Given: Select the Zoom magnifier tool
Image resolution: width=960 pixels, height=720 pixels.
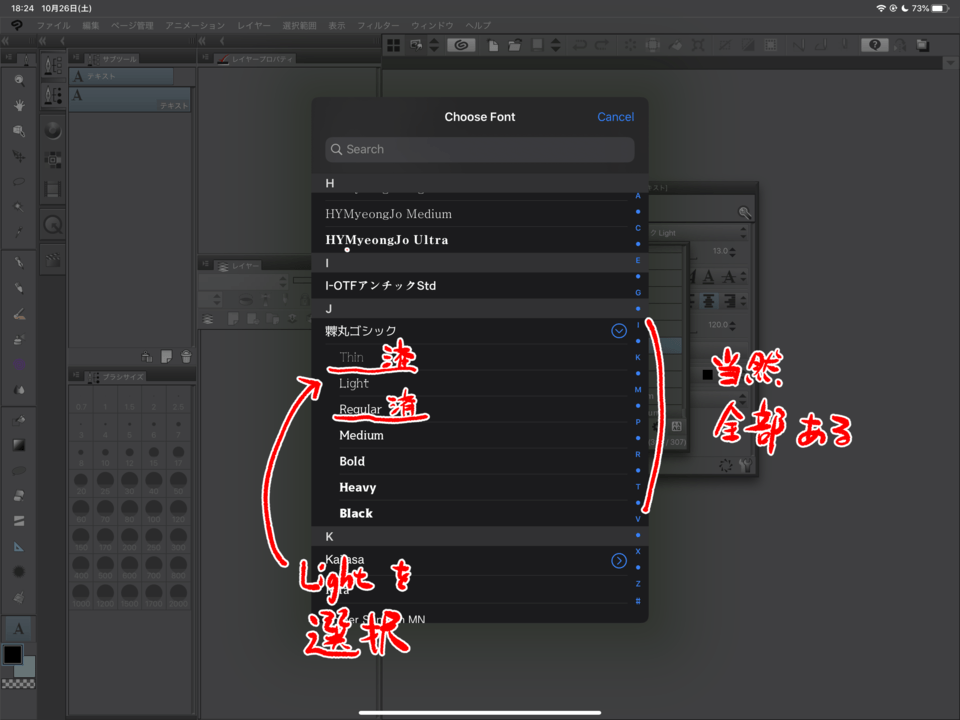Looking at the screenshot, I should 19,80.
